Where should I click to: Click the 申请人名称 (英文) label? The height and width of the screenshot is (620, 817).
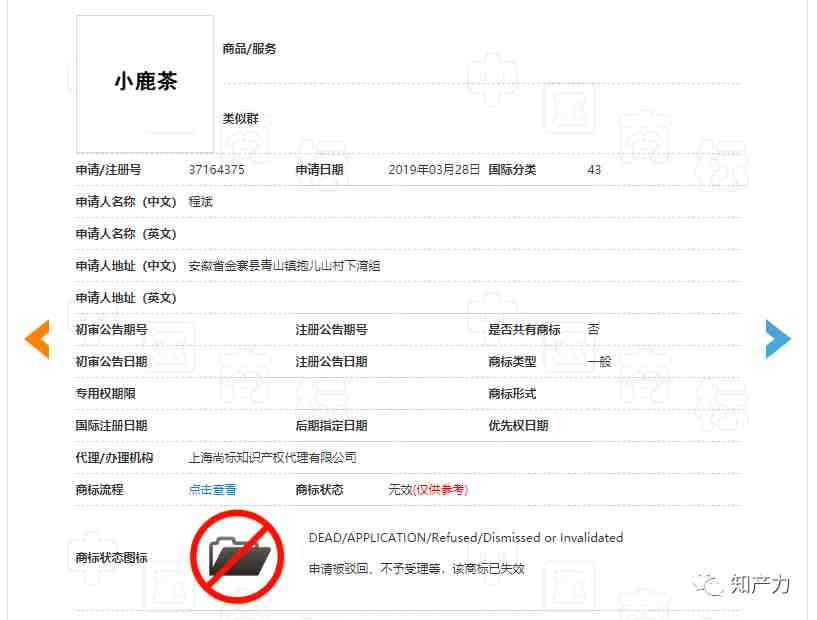[x=126, y=234]
